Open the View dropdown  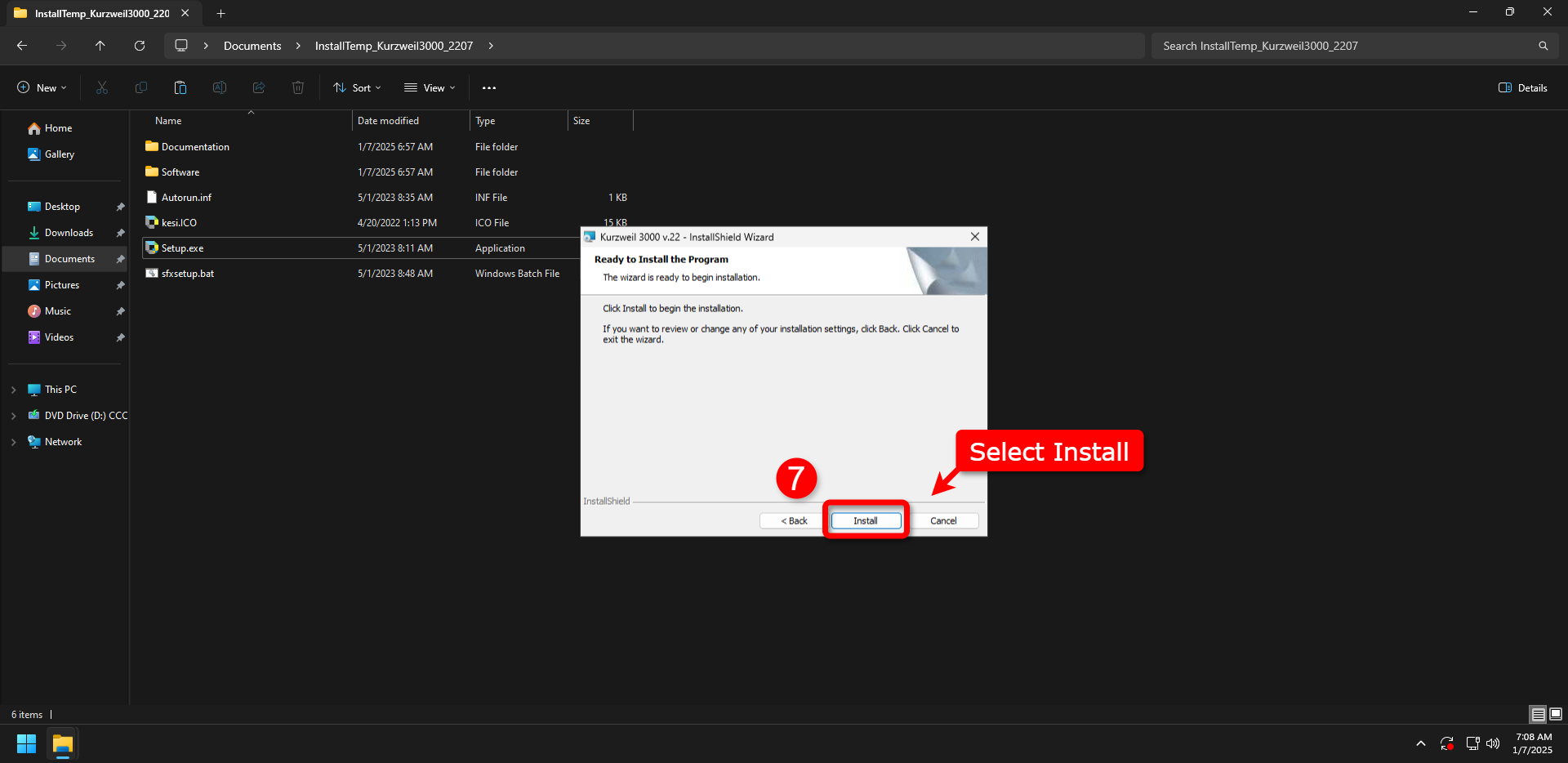tap(430, 87)
